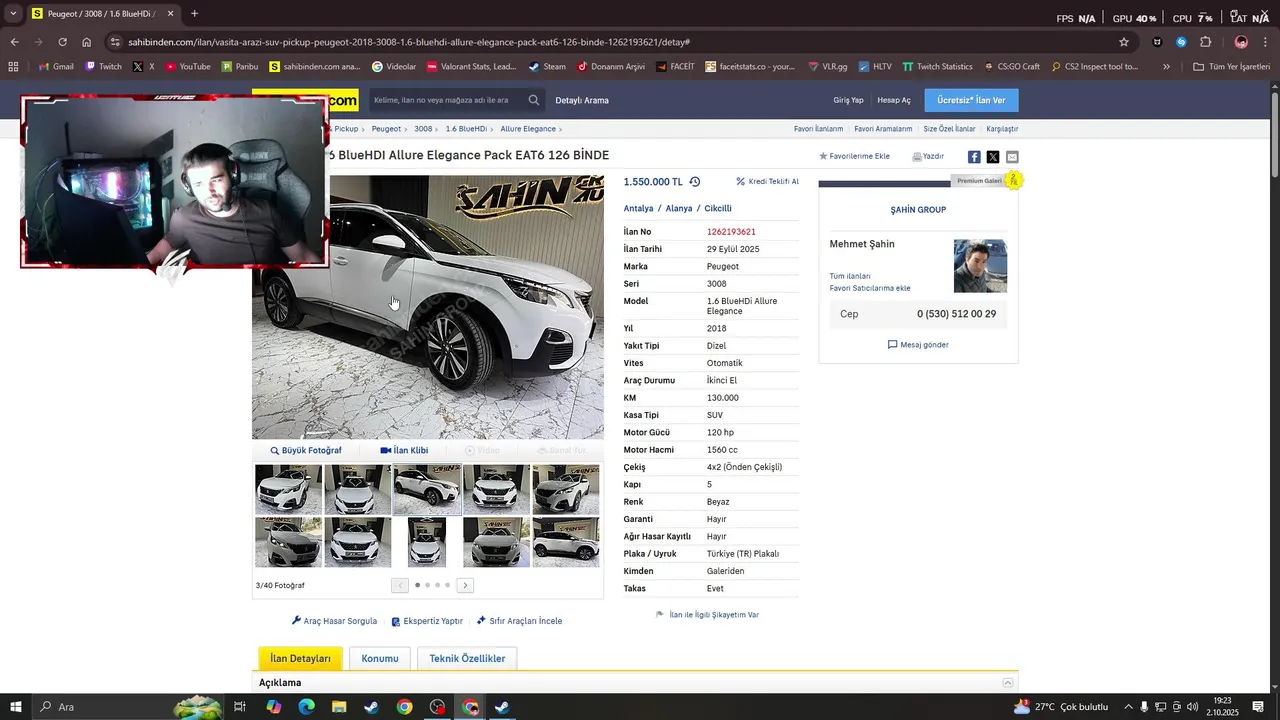Screen dimensions: 1280x720
Task: Open Steam bookmark
Action: [x=547, y=67]
